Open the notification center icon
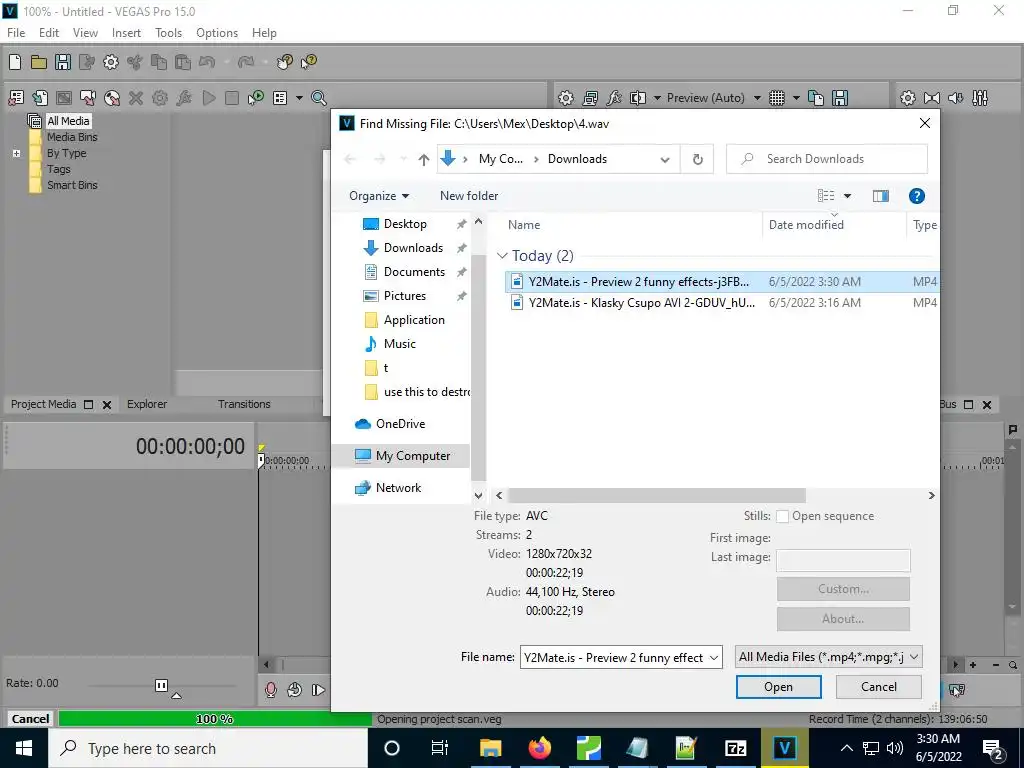This screenshot has height=768, width=1024. click(x=993, y=748)
